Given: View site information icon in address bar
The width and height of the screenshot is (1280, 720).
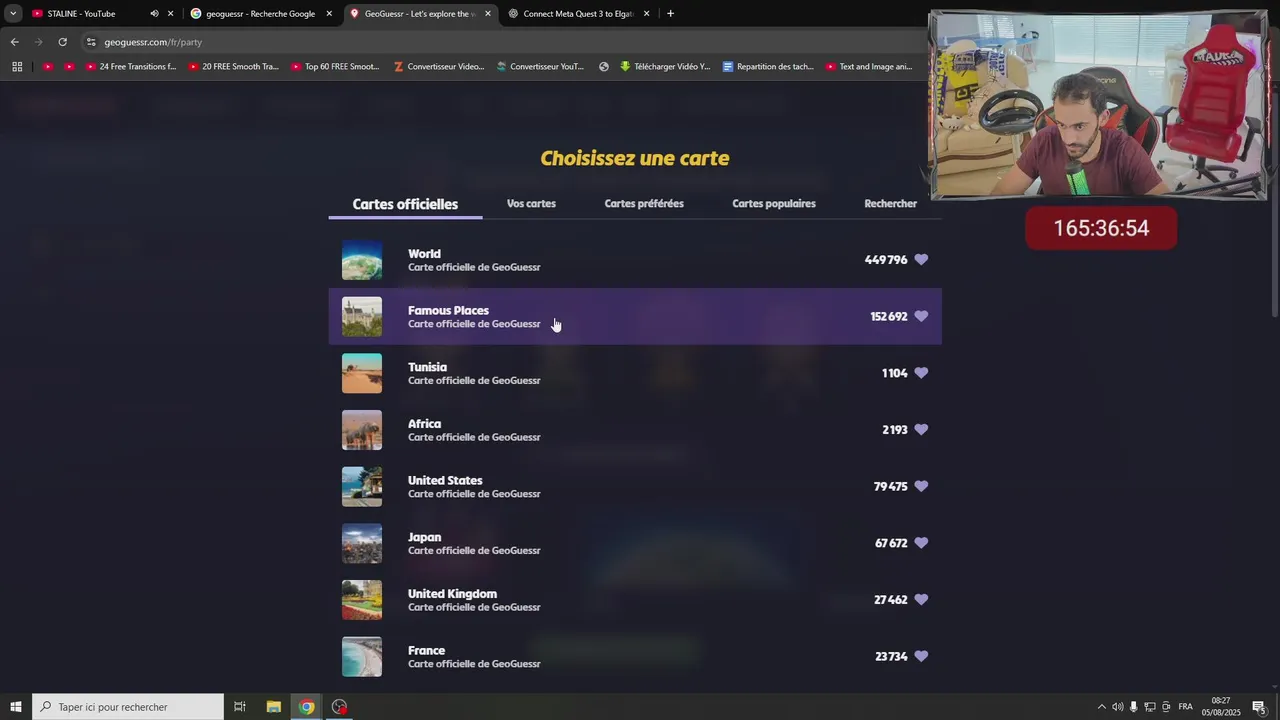Looking at the screenshot, I should click(91, 42).
